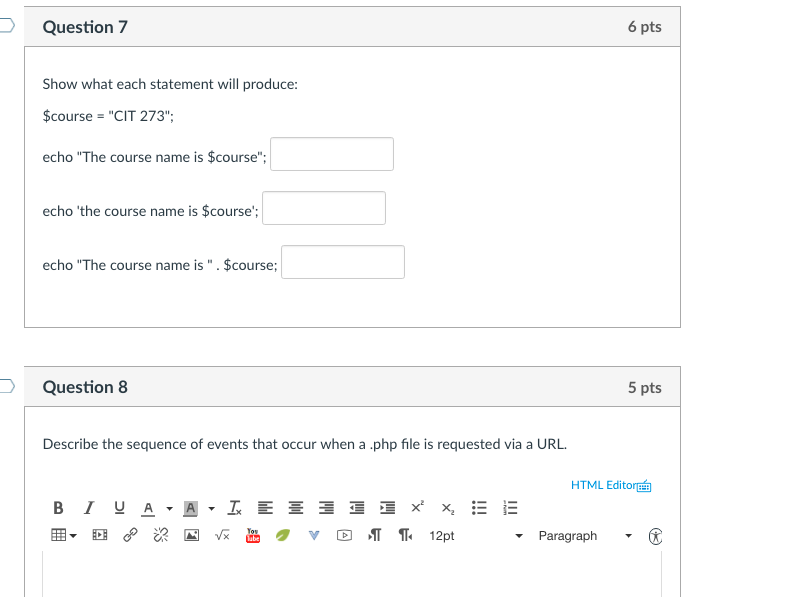Screen dimensions: 801x597
Task: Click the answer box for double-quoted echo
Action: coord(332,154)
